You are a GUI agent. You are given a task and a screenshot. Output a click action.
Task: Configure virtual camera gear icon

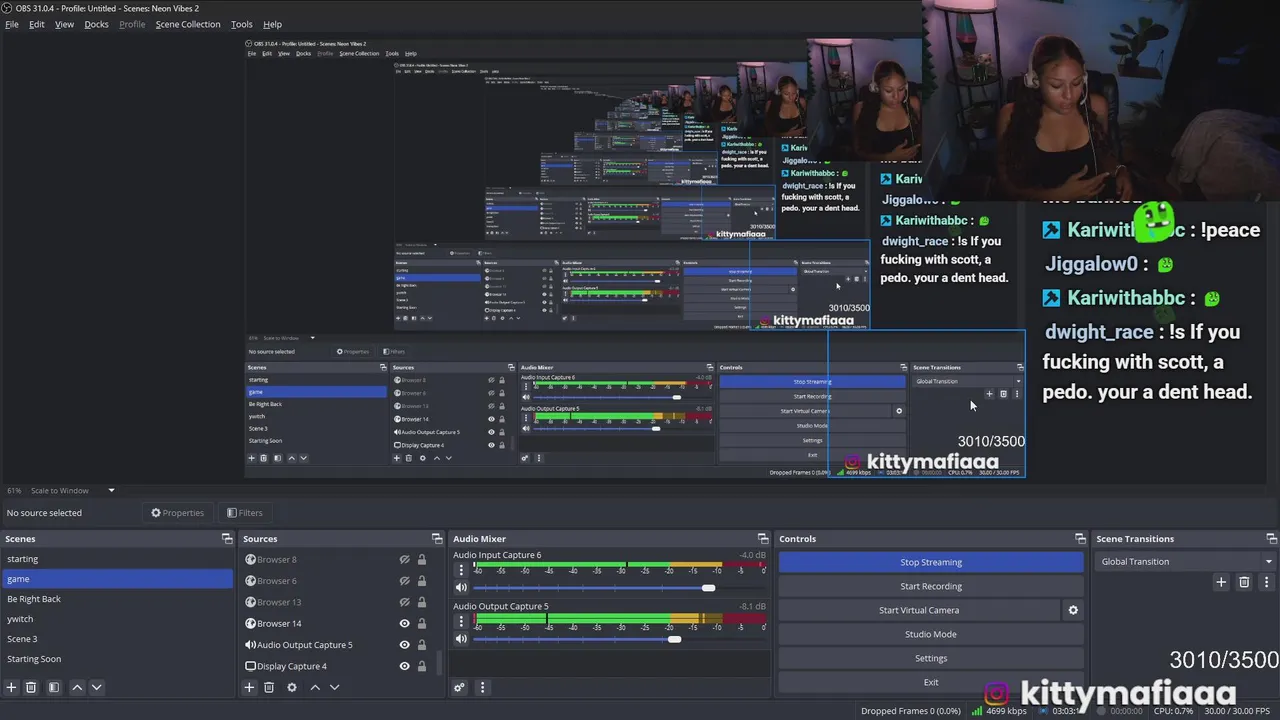pyautogui.click(x=1073, y=610)
